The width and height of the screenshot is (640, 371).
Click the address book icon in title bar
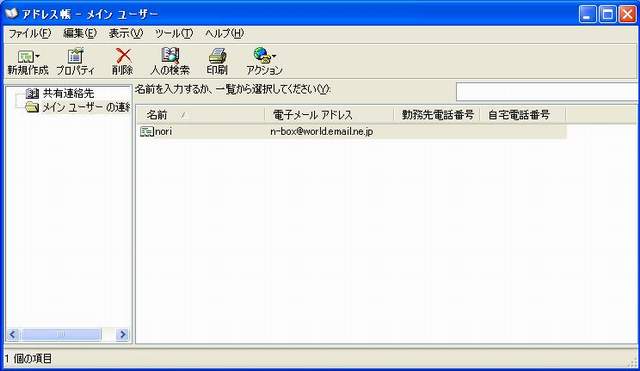[x=11, y=13]
